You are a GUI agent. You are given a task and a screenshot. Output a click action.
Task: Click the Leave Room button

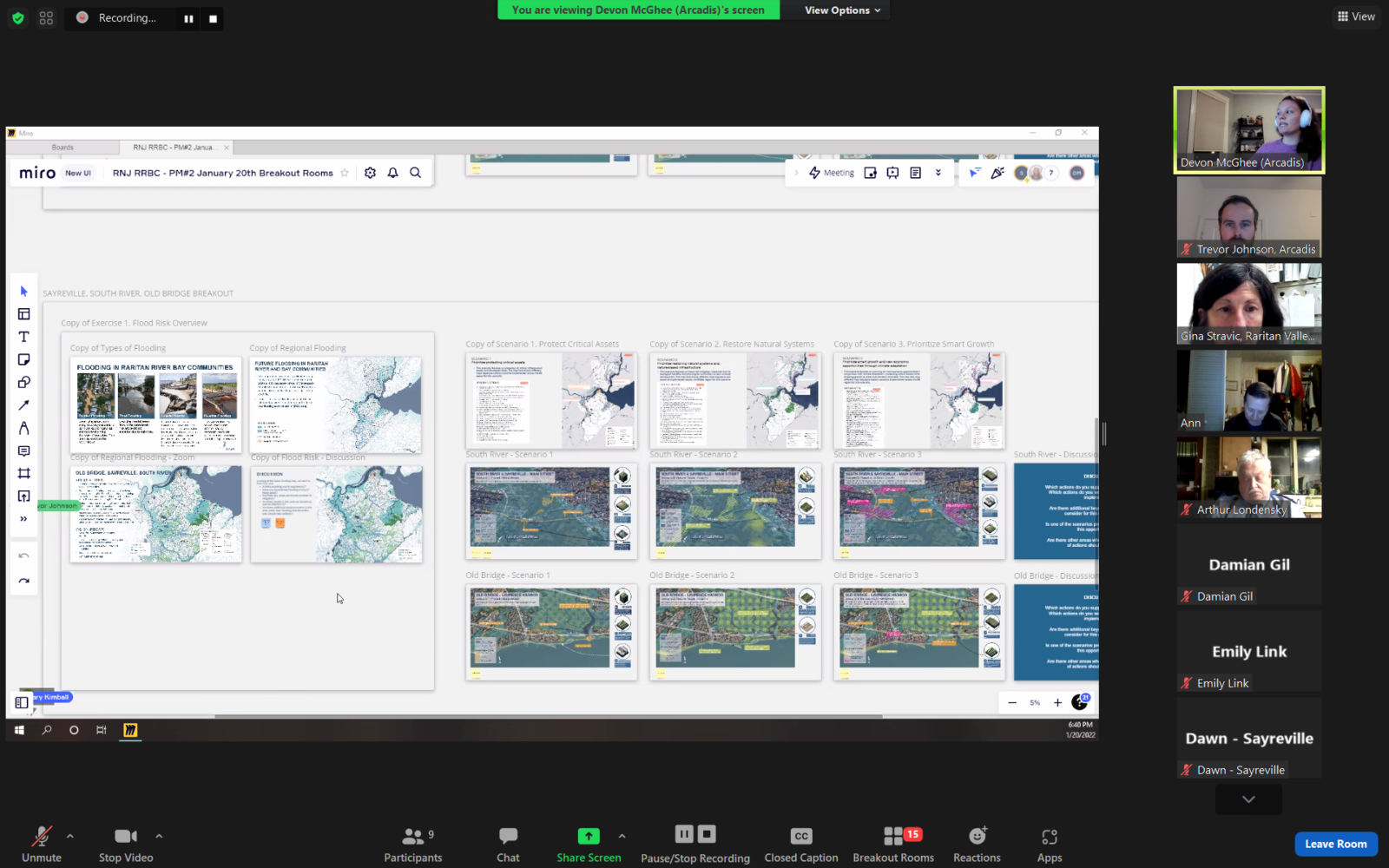(x=1335, y=844)
